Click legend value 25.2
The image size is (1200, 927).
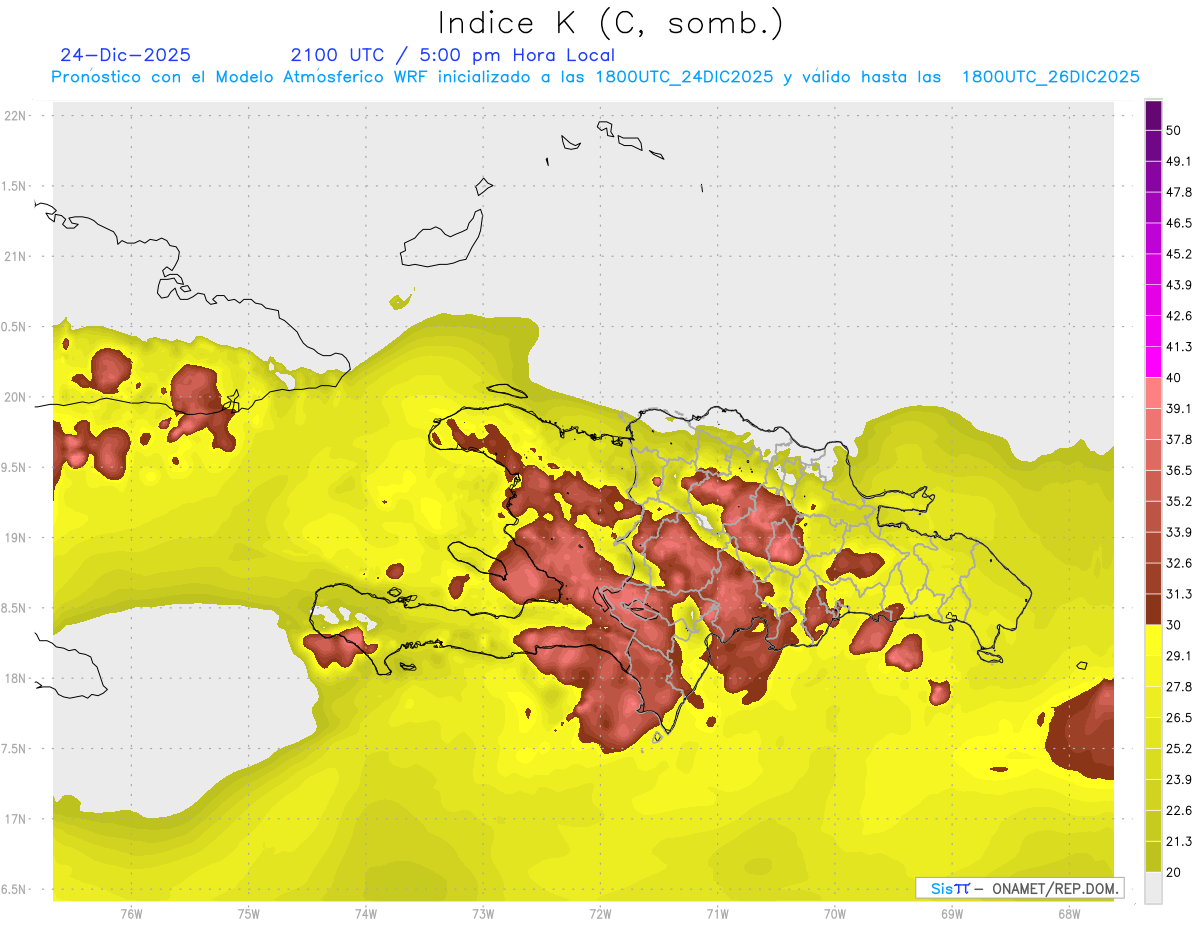tap(1179, 749)
